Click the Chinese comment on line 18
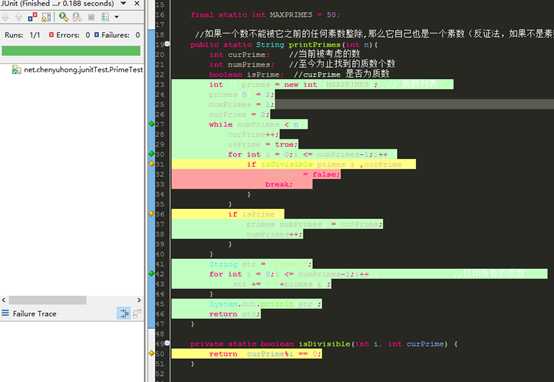The image size is (554, 382). 374,34
